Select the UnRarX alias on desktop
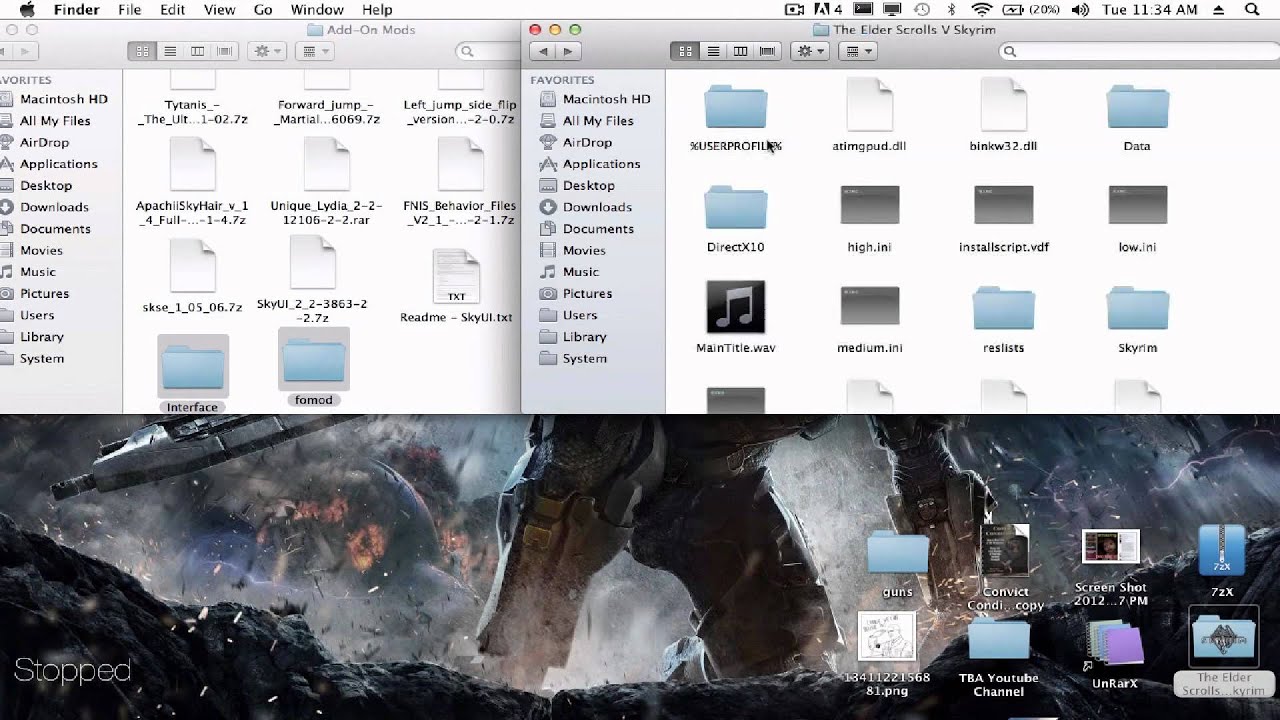This screenshot has width=1280, height=720. pos(1114,645)
